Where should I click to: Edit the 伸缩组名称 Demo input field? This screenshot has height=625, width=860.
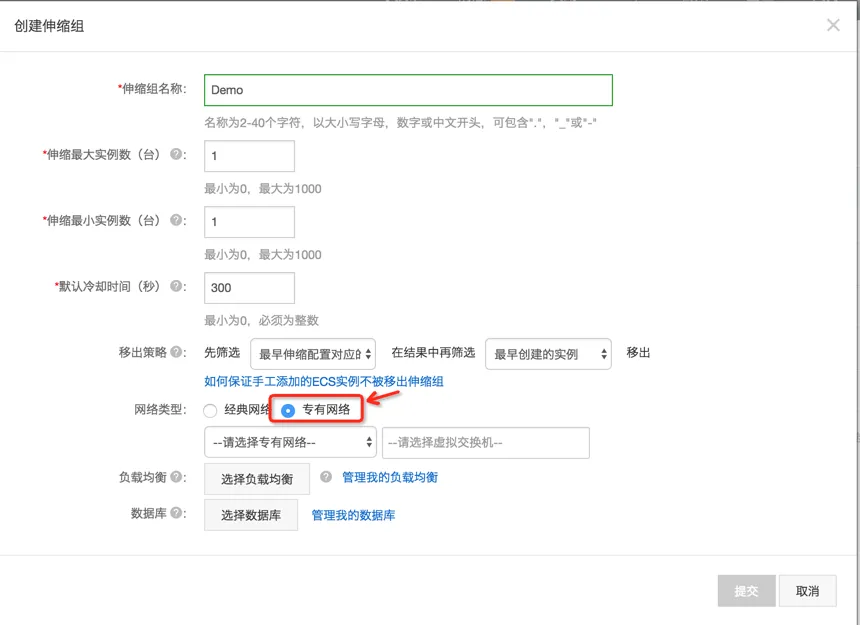[x=408, y=89]
